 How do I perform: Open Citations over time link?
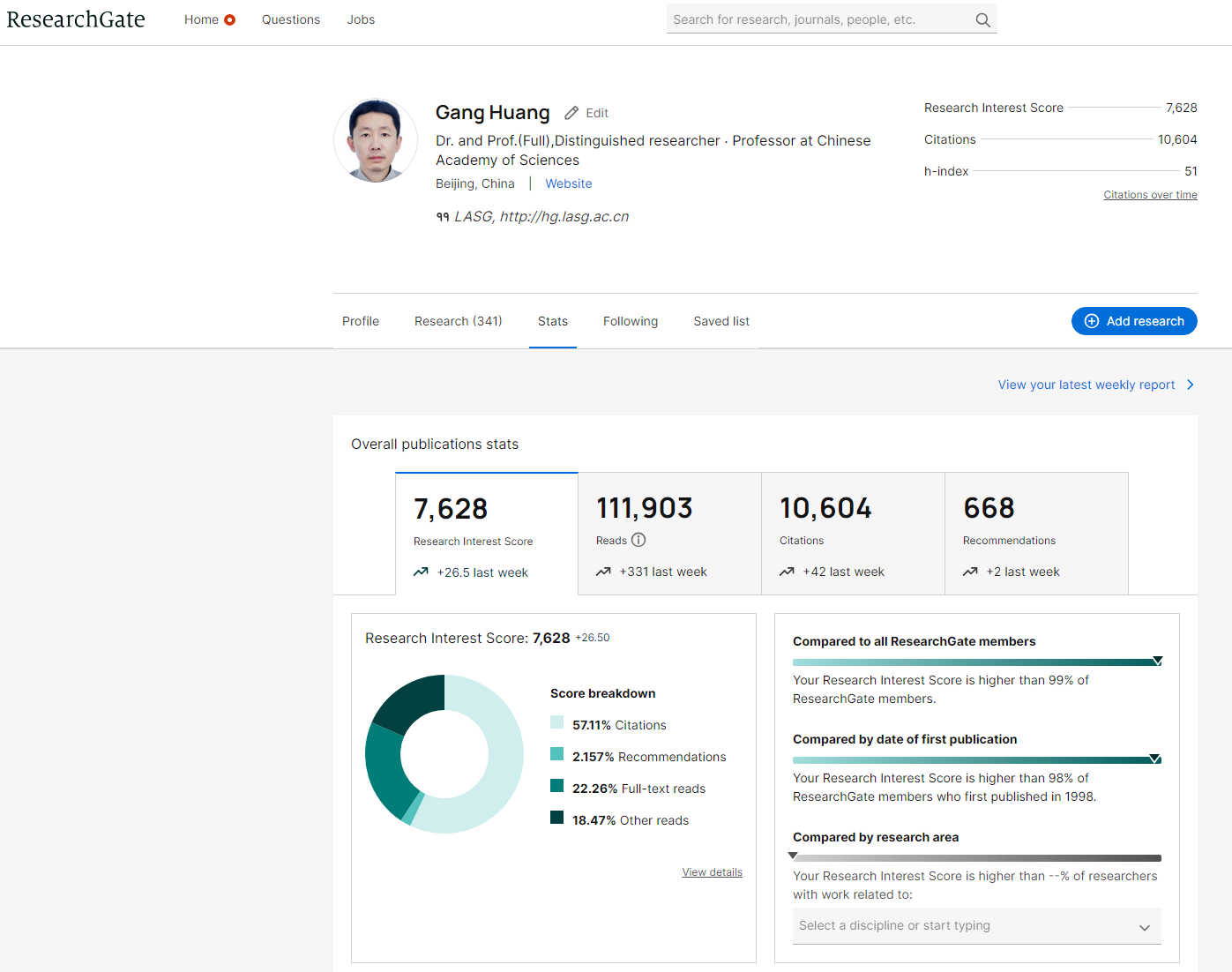pyautogui.click(x=1150, y=195)
